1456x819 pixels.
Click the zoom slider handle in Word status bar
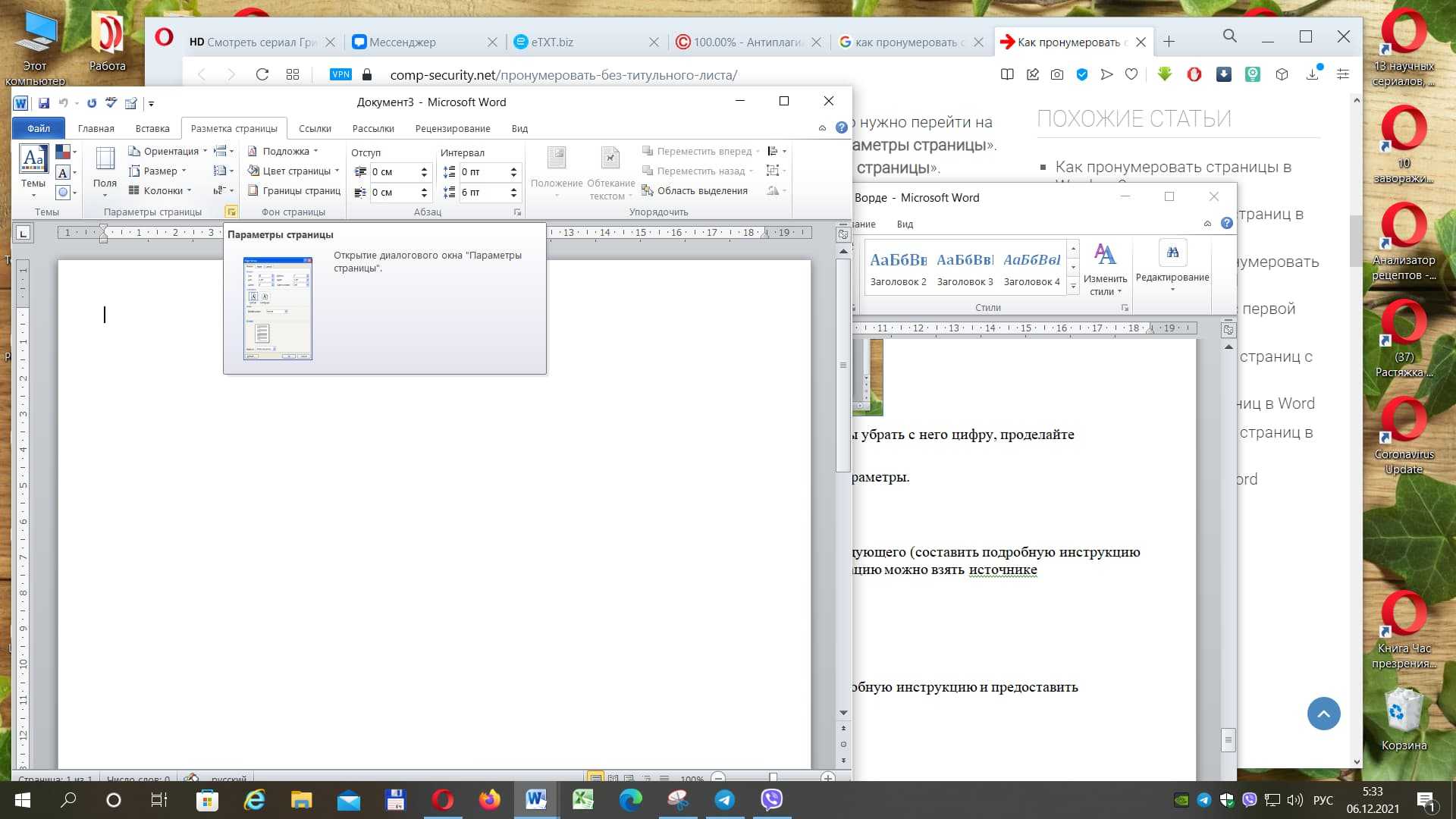[773, 777]
